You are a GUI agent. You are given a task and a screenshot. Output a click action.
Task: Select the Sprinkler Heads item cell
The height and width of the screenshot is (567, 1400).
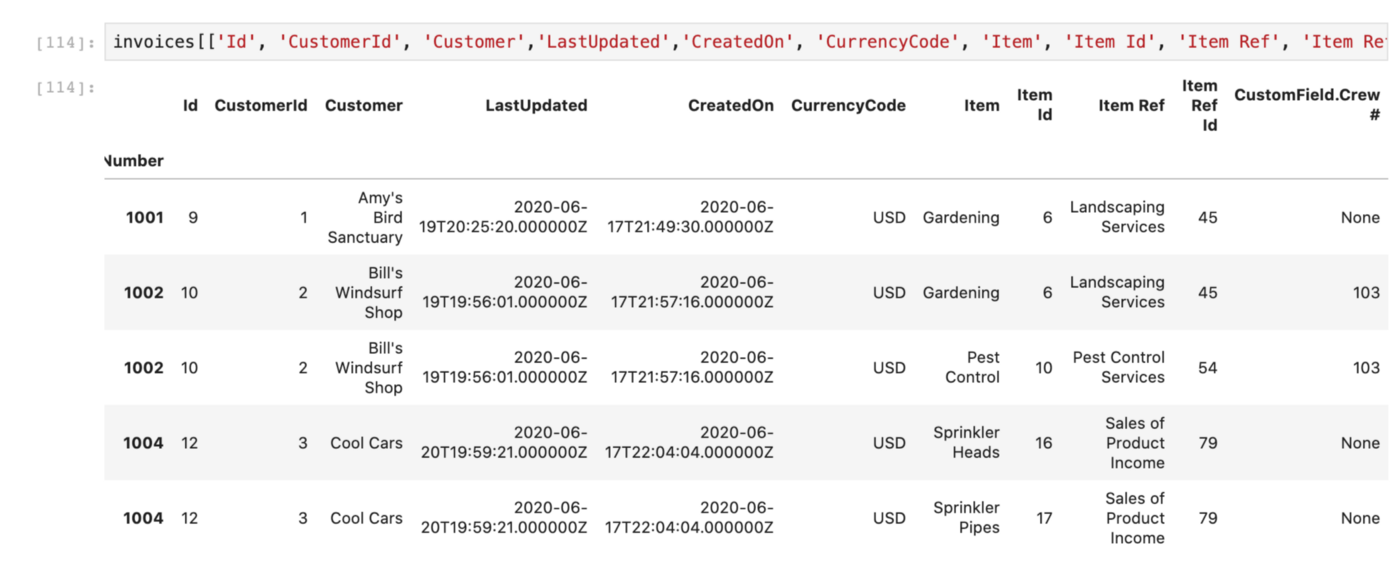(966, 442)
